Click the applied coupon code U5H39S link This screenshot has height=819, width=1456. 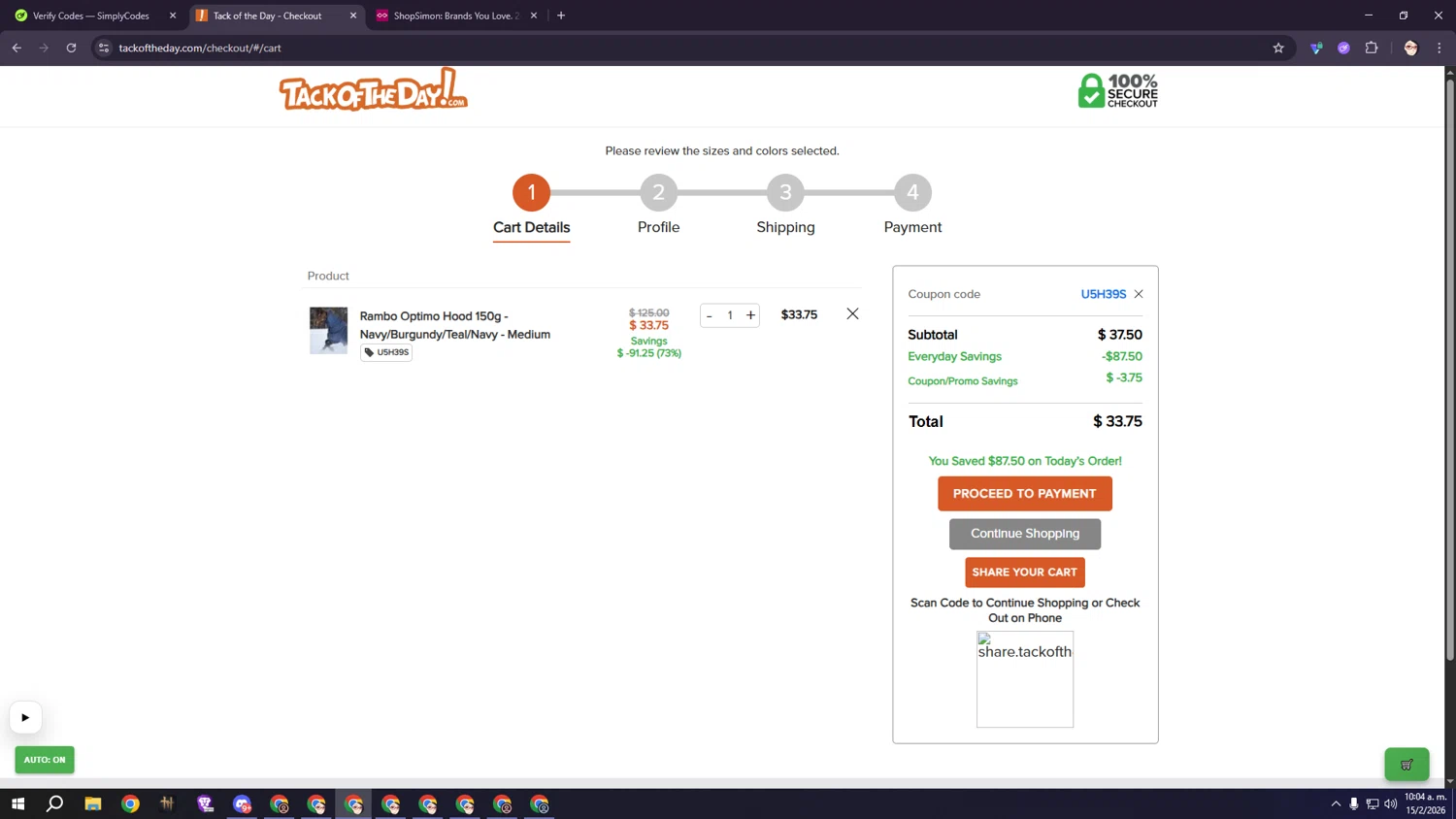[1104, 294]
